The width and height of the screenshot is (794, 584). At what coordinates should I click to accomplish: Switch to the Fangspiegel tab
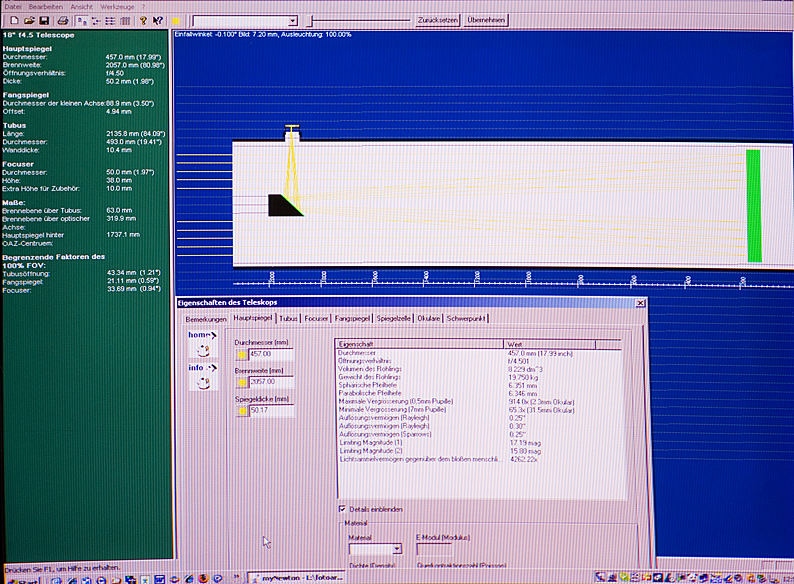click(x=351, y=318)
